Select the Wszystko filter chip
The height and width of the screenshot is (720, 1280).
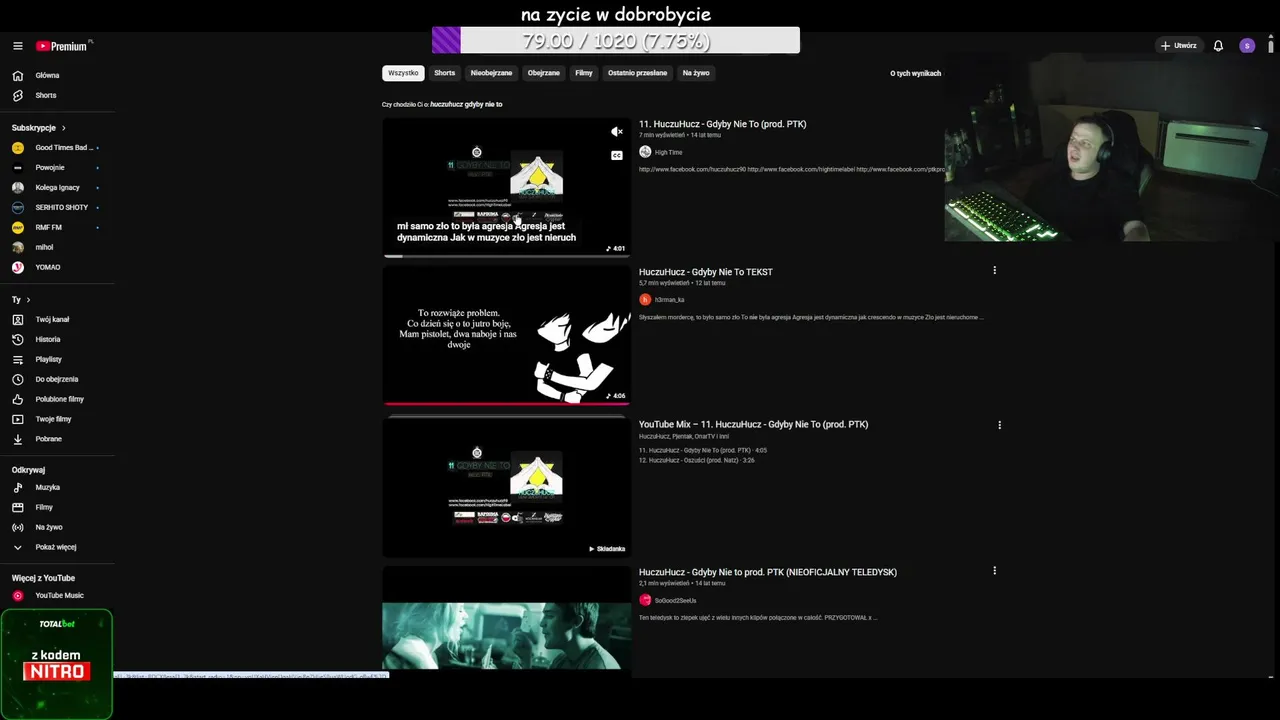coord(403,73)
